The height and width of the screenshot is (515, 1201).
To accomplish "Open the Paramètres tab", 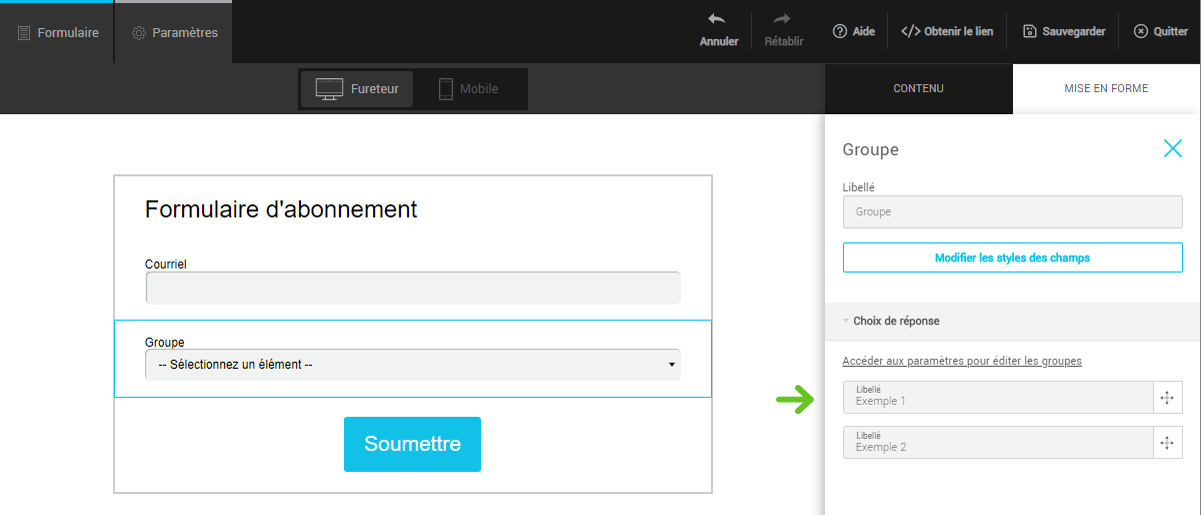I will (174, 33).
